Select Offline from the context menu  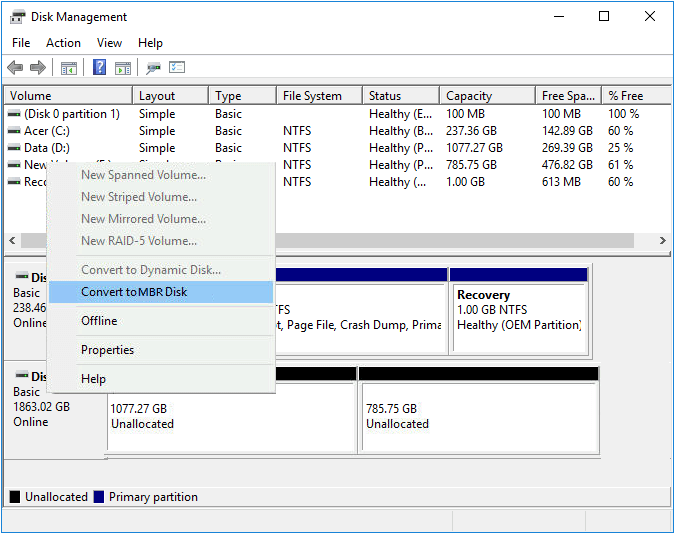[x=99, y=321]
